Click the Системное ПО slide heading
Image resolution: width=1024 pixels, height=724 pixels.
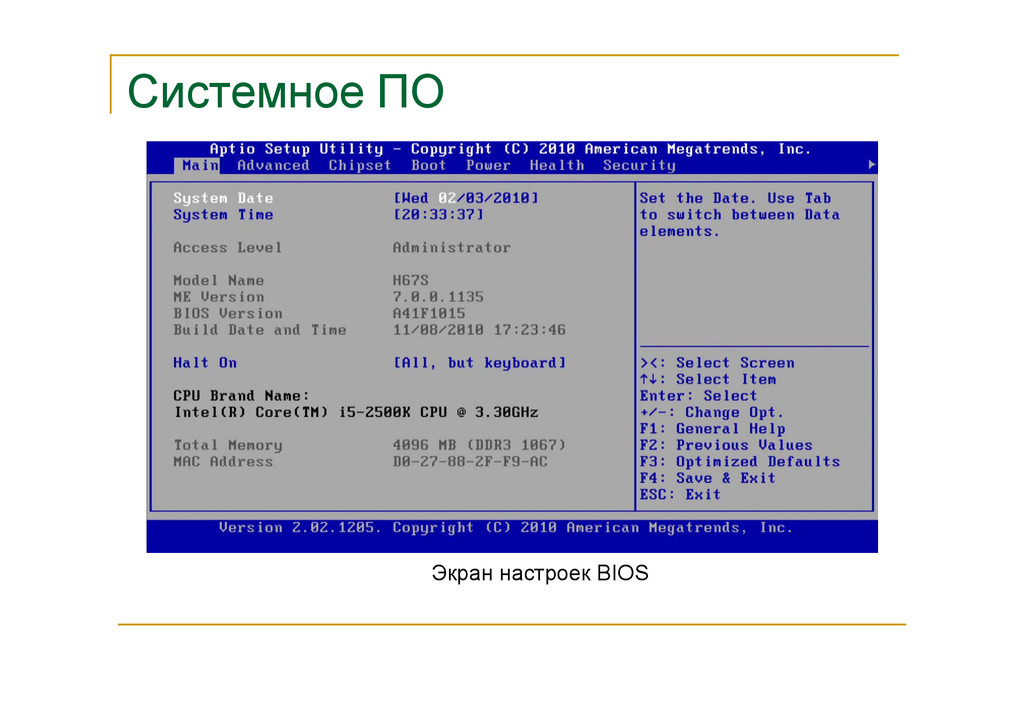pos(285,91)
